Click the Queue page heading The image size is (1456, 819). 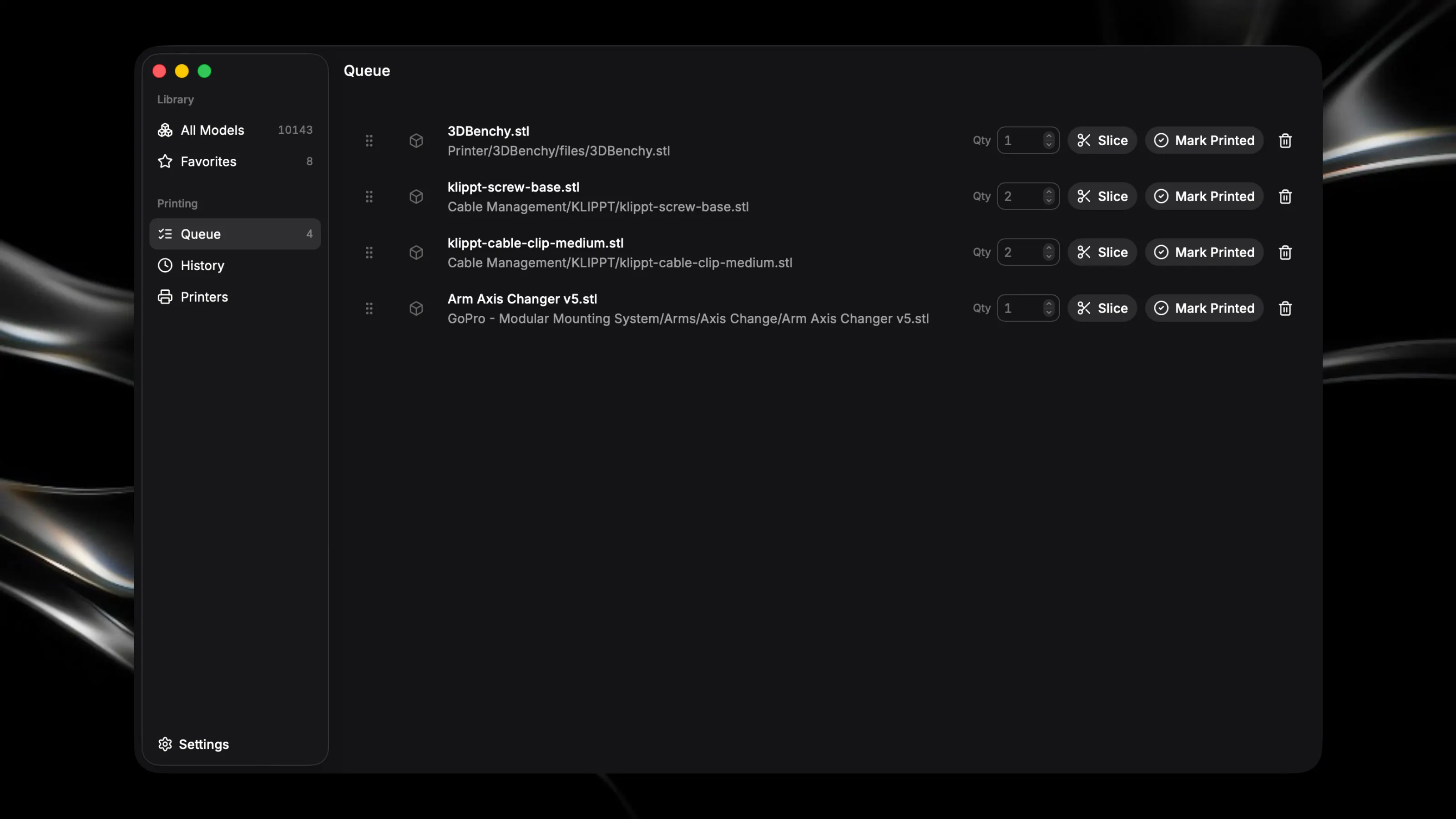pos(367,71)
